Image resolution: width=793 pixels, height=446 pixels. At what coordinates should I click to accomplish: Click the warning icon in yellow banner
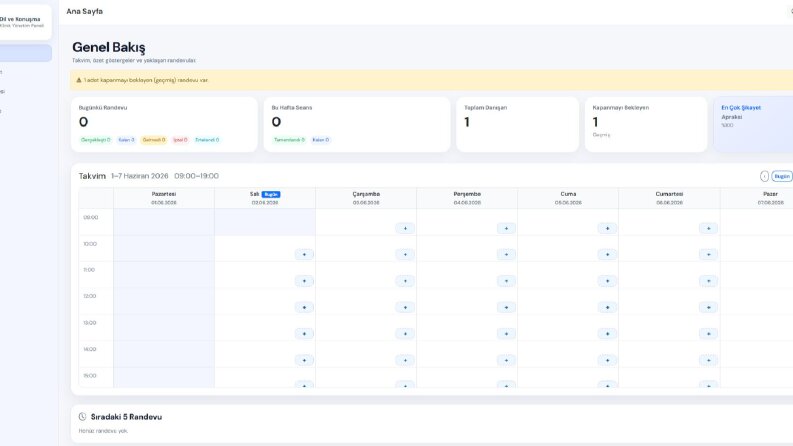click(78, 80)
